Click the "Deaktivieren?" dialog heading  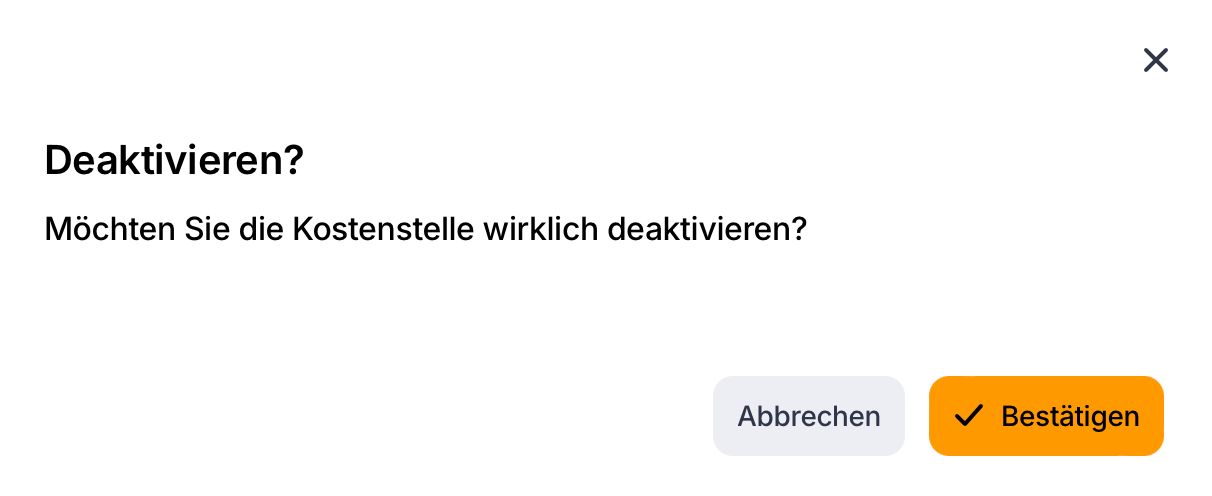point(174,161)
